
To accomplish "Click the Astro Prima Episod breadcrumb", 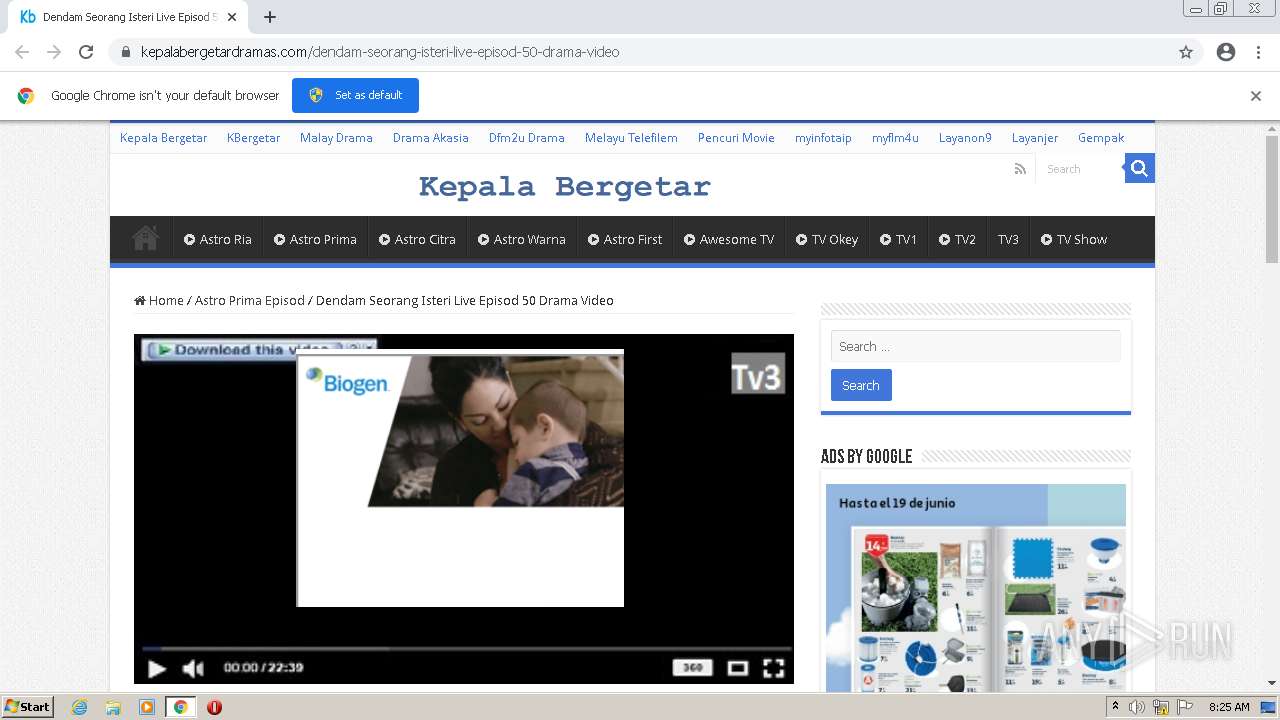I will [x=250, y=300].
